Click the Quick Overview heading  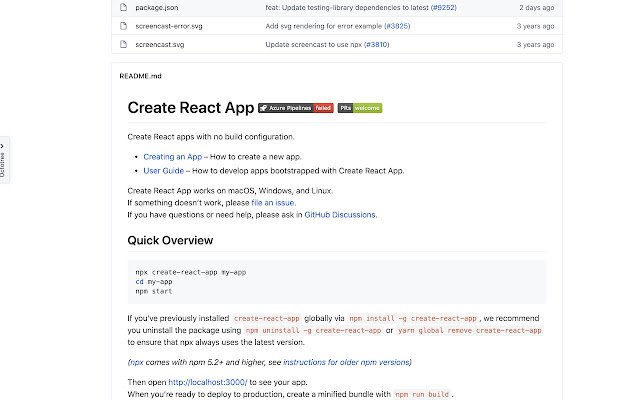tap(170, 240)
